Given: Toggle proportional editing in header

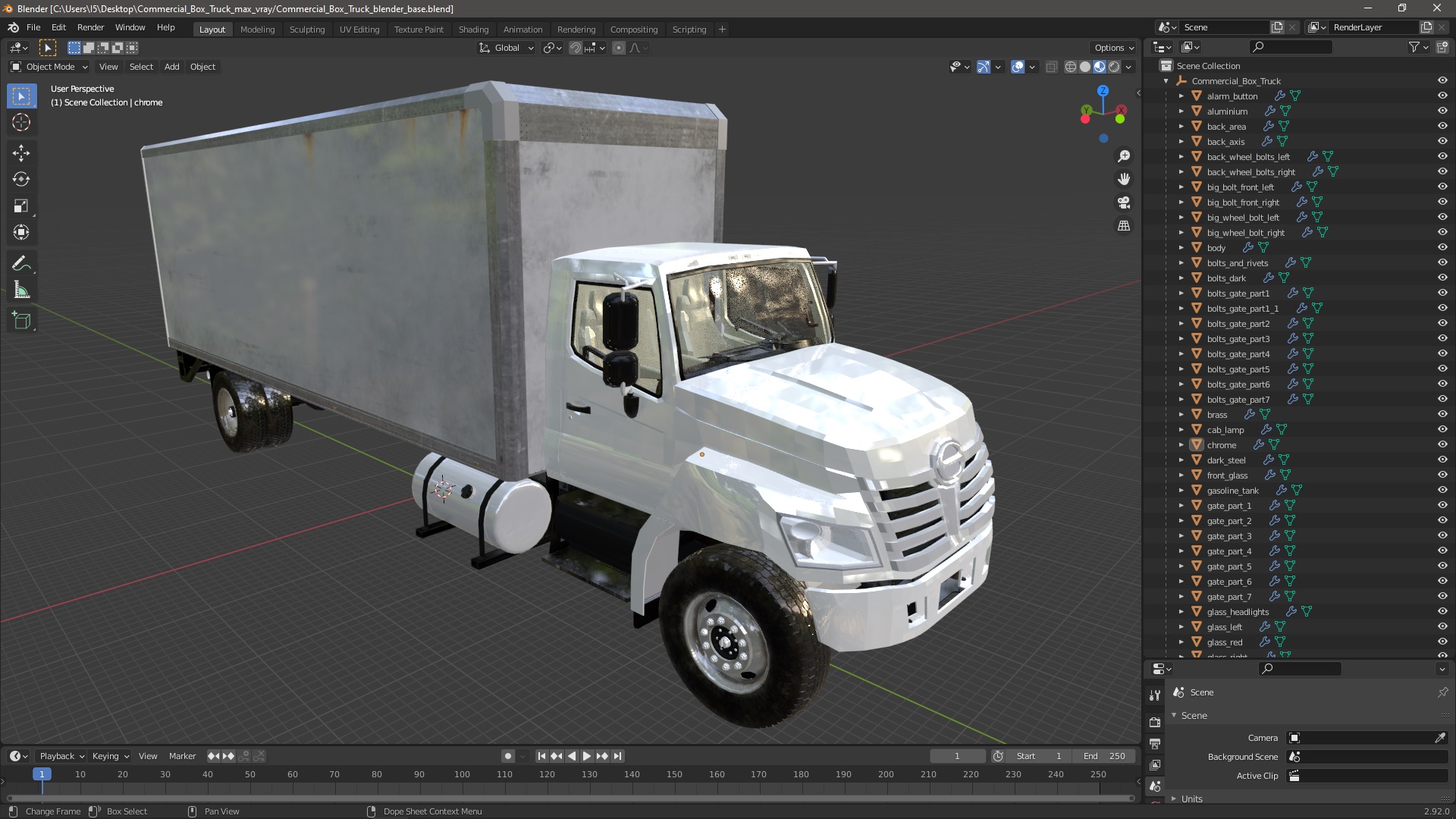Looking at the screenshot, I should tap(619, 48).
